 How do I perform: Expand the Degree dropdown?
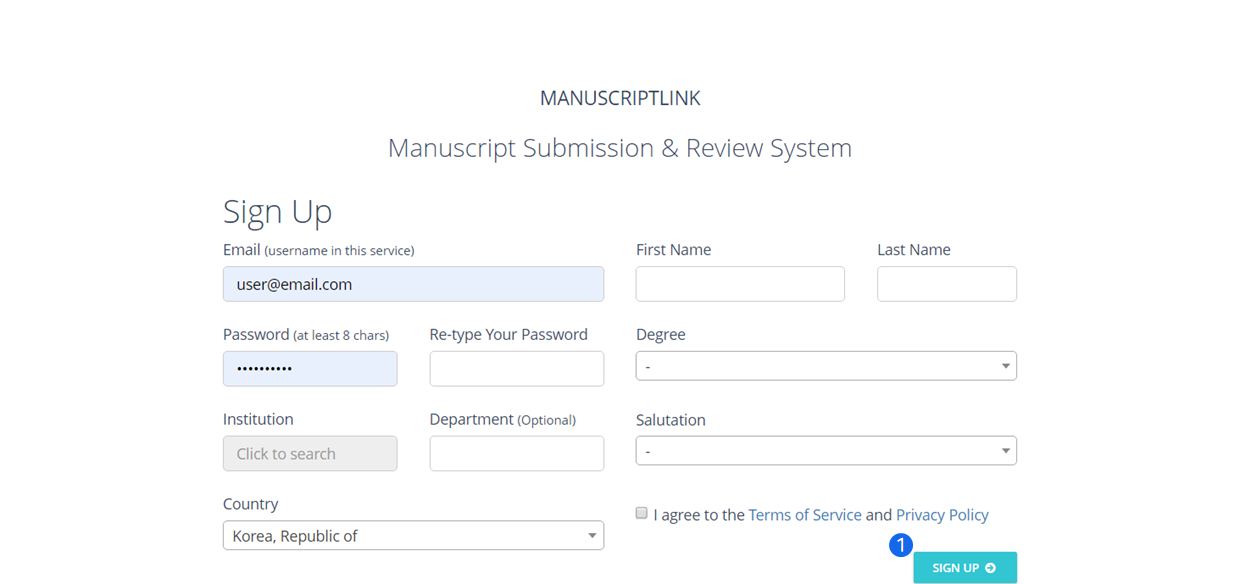click(x=826, y=366)
